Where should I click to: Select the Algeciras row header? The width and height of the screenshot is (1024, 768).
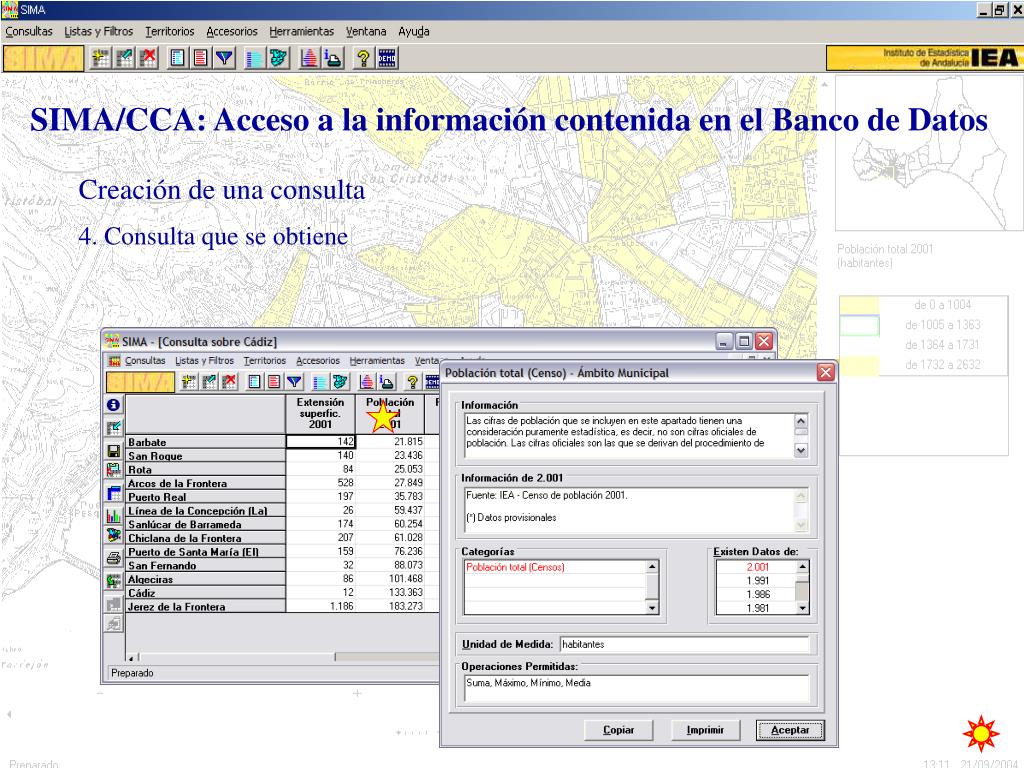click(x=205, y=579)
